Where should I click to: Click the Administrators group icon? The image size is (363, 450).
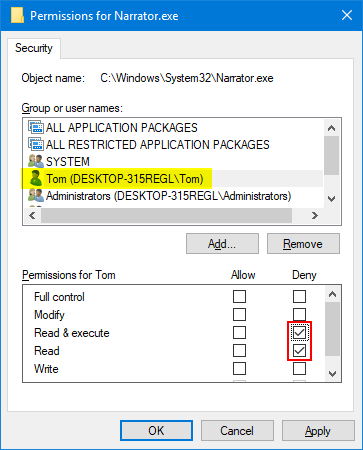[x=36, y=196]
